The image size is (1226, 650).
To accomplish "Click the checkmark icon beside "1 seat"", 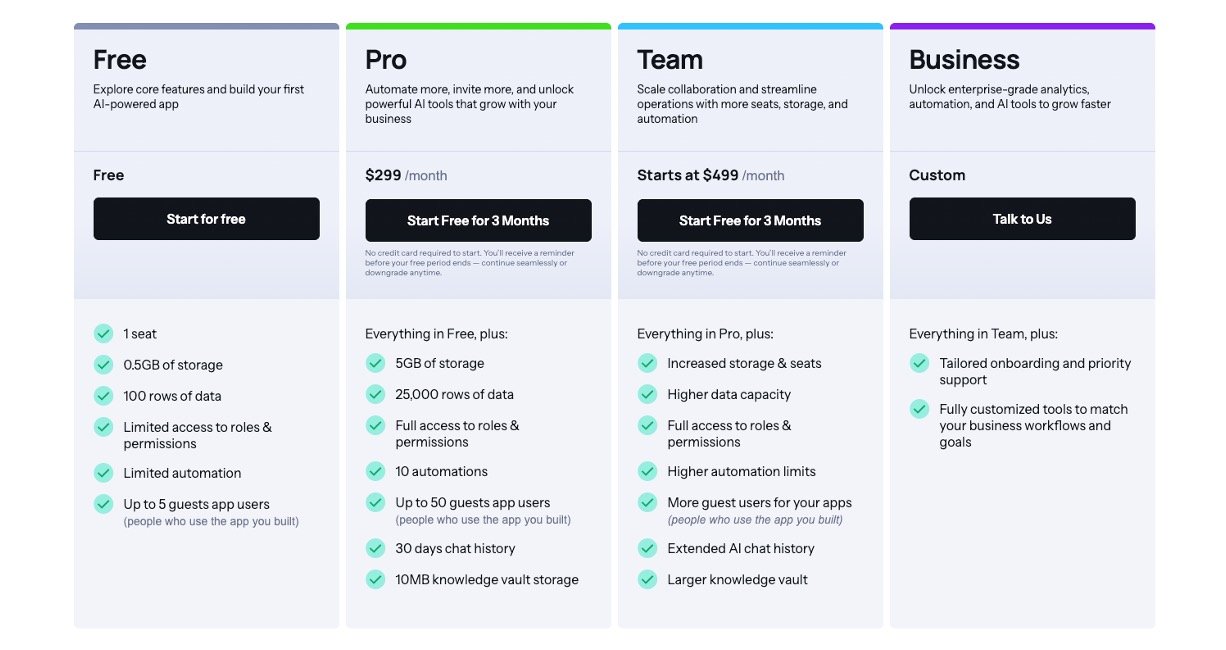I will 103,333.
